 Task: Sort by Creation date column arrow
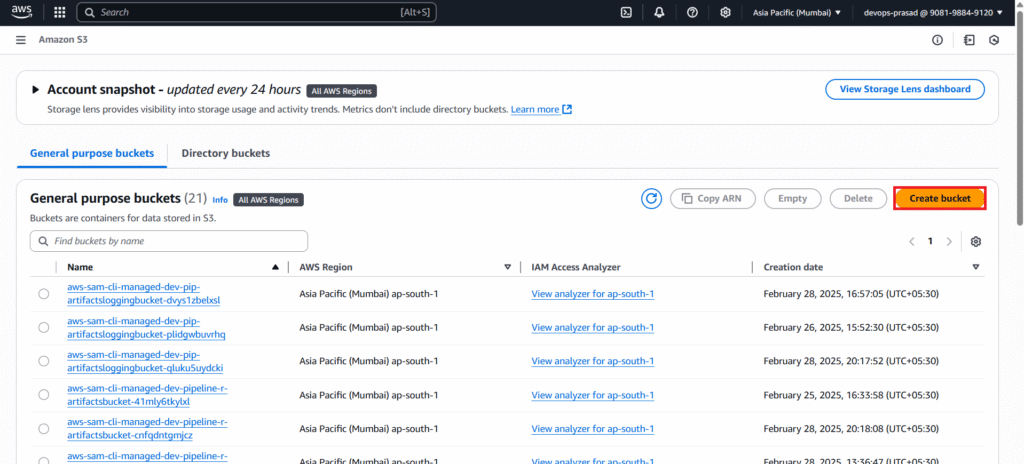point(976,267)
